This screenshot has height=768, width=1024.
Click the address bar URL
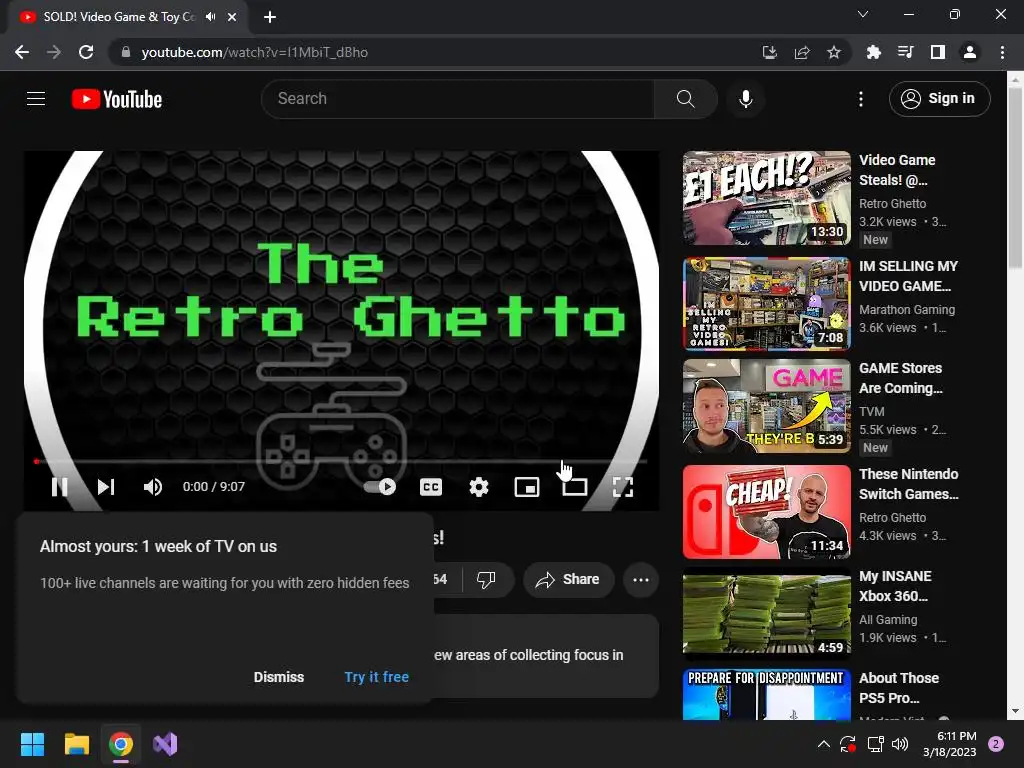coord(255,52)
